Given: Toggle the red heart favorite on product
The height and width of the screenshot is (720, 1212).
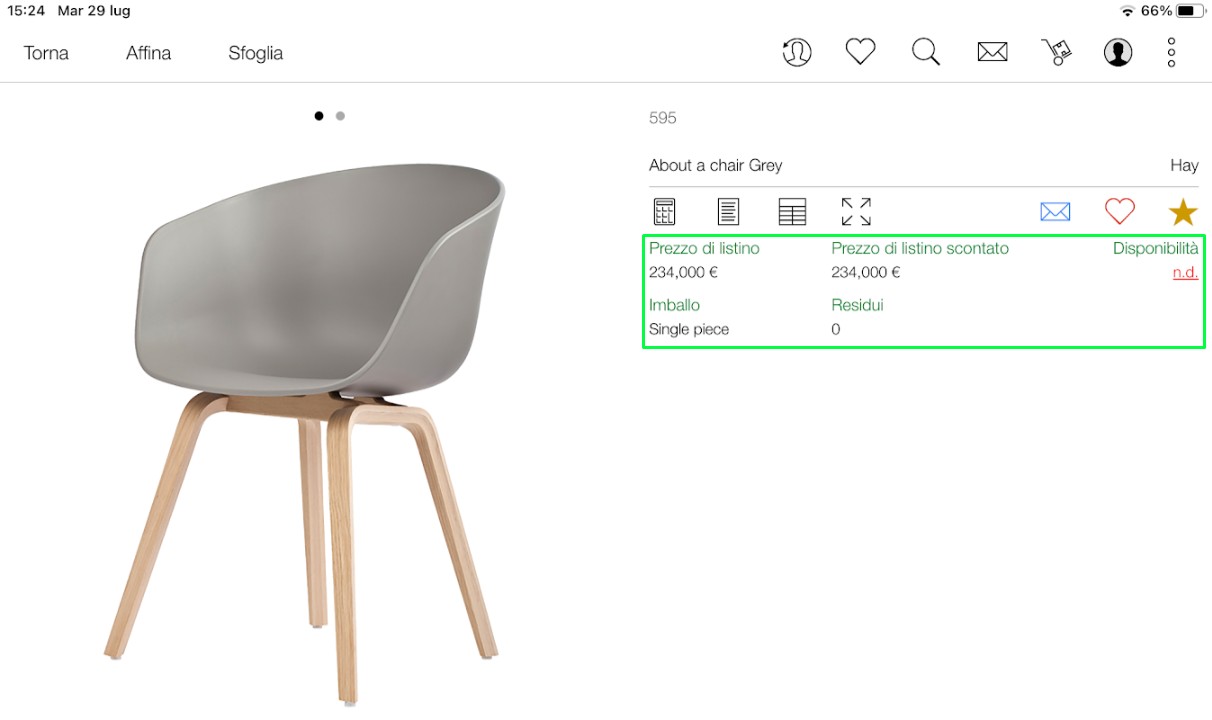Looking at the screenshot, I should click(x=1120, y=211).
